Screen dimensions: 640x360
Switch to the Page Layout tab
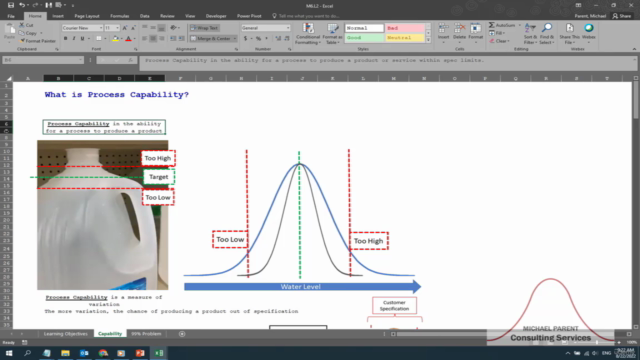click(87, 16)
